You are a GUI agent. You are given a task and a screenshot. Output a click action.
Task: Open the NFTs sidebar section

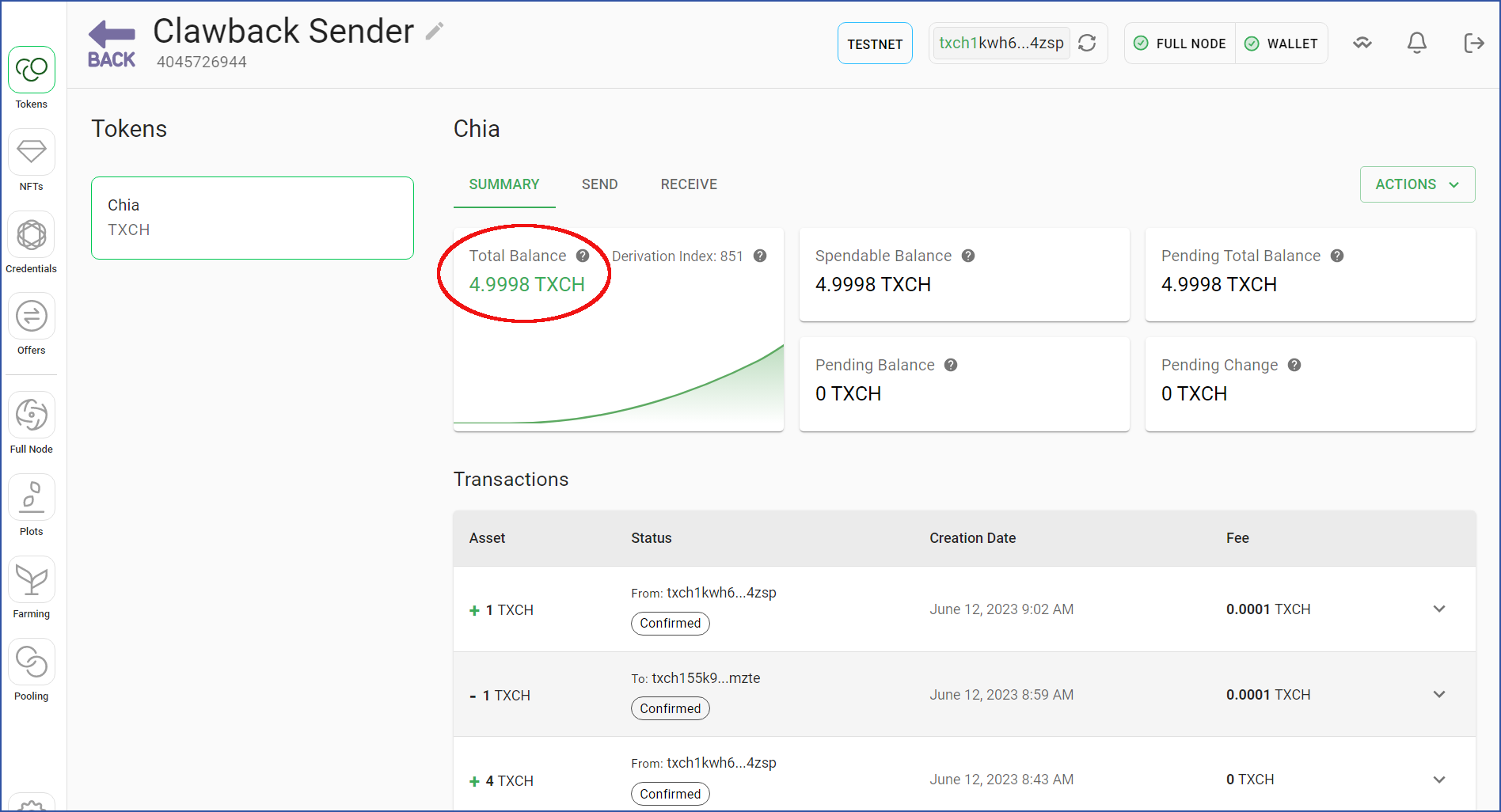(x=32, y=161)
